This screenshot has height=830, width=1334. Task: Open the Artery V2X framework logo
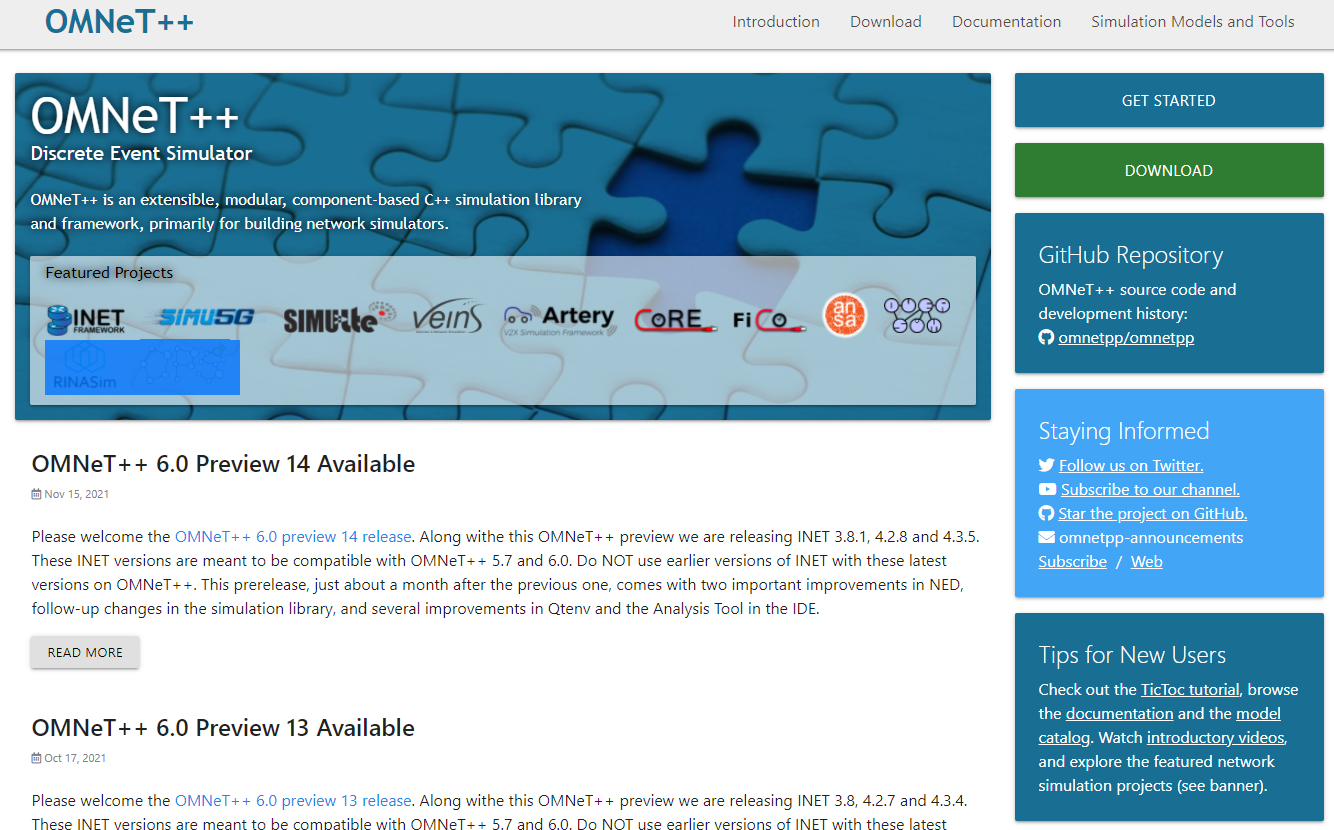(559, 319)
